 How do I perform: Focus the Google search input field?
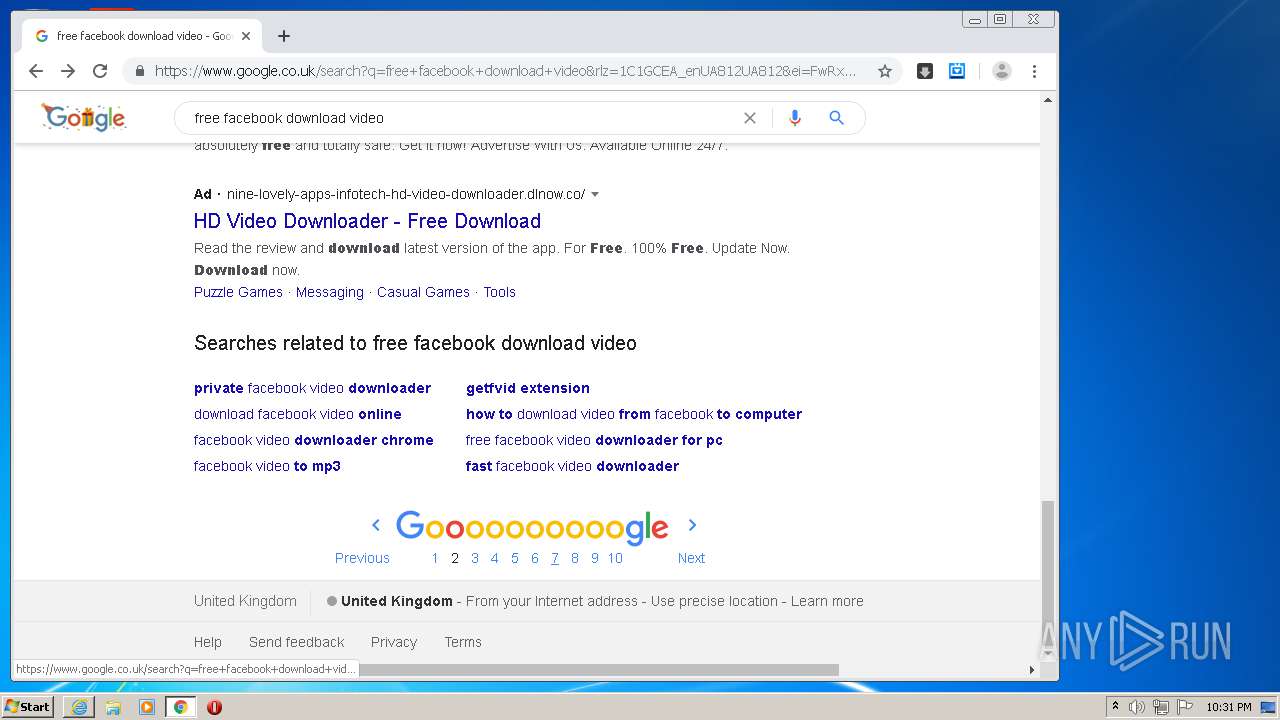tap(460, 118)
